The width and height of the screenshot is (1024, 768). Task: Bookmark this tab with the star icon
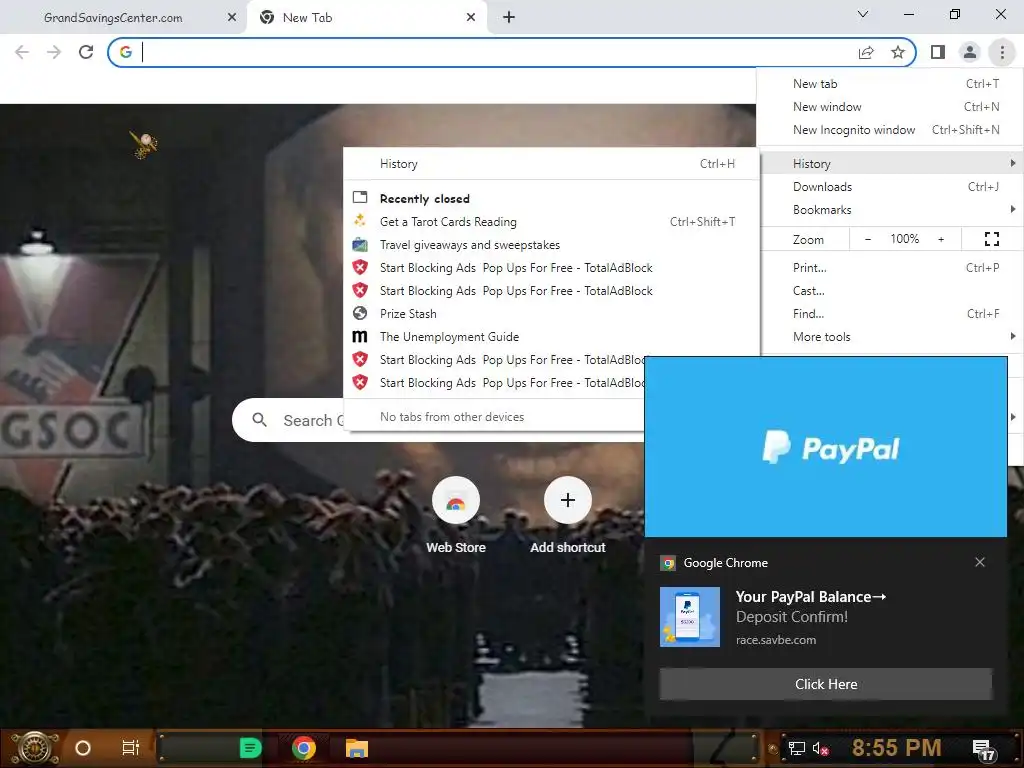[x=898, y=52]
